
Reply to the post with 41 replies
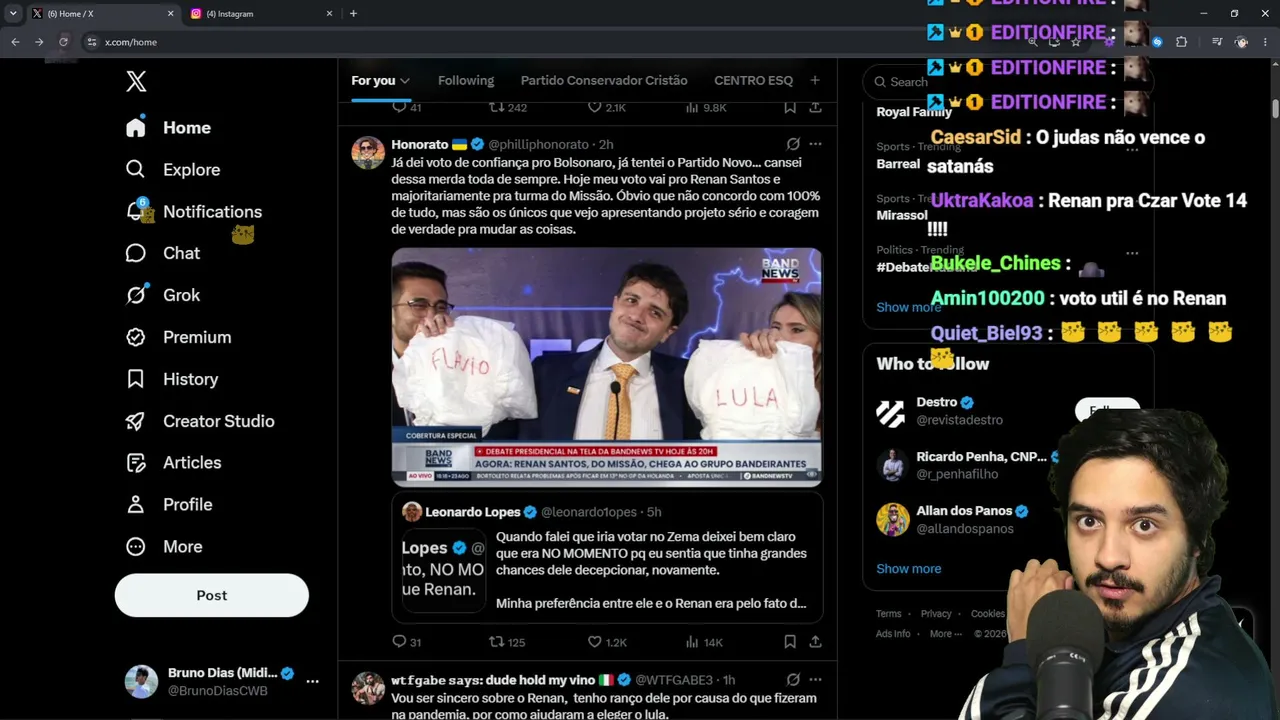[406, 107]
